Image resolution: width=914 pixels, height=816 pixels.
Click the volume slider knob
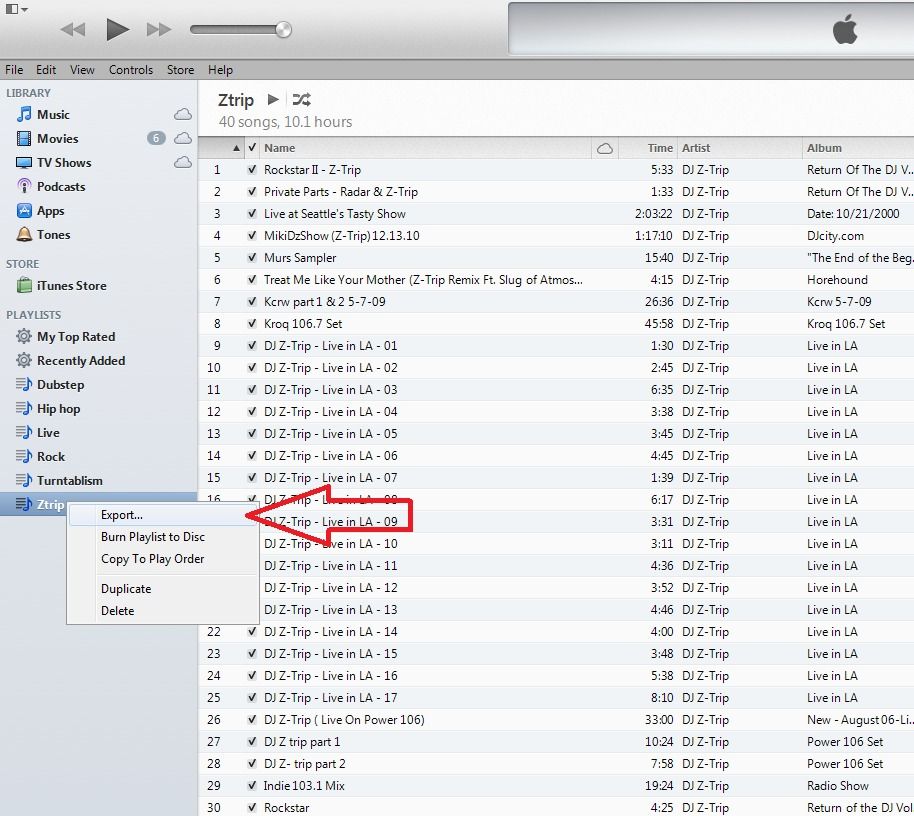[x=283, y=29]
